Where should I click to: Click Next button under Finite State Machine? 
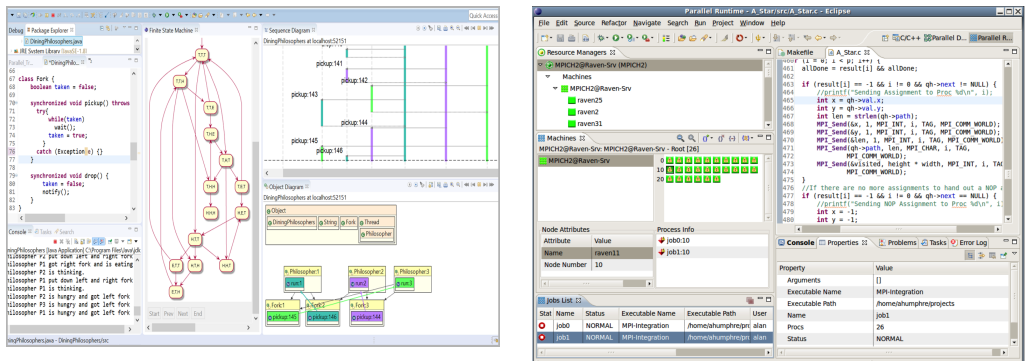tap(183, 314)
